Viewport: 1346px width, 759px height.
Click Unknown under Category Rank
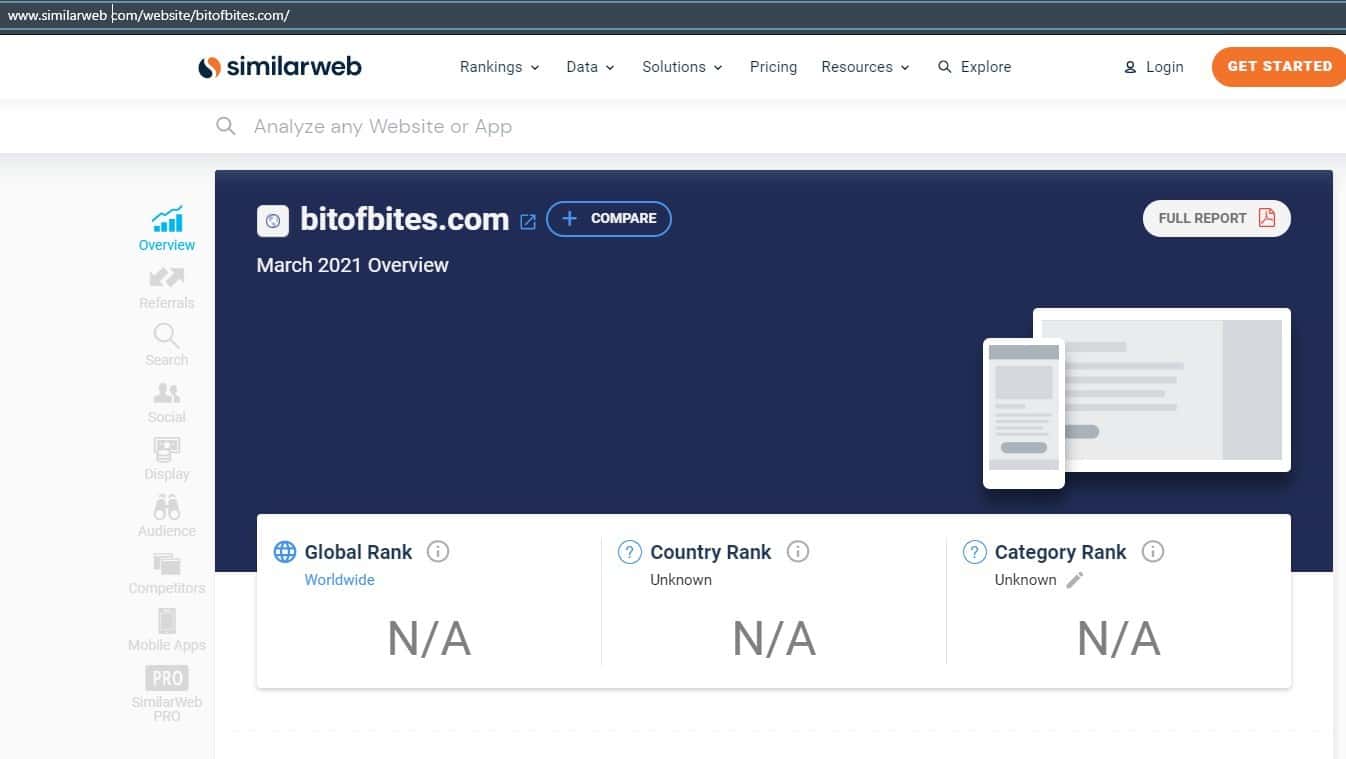coord(1026,580)
